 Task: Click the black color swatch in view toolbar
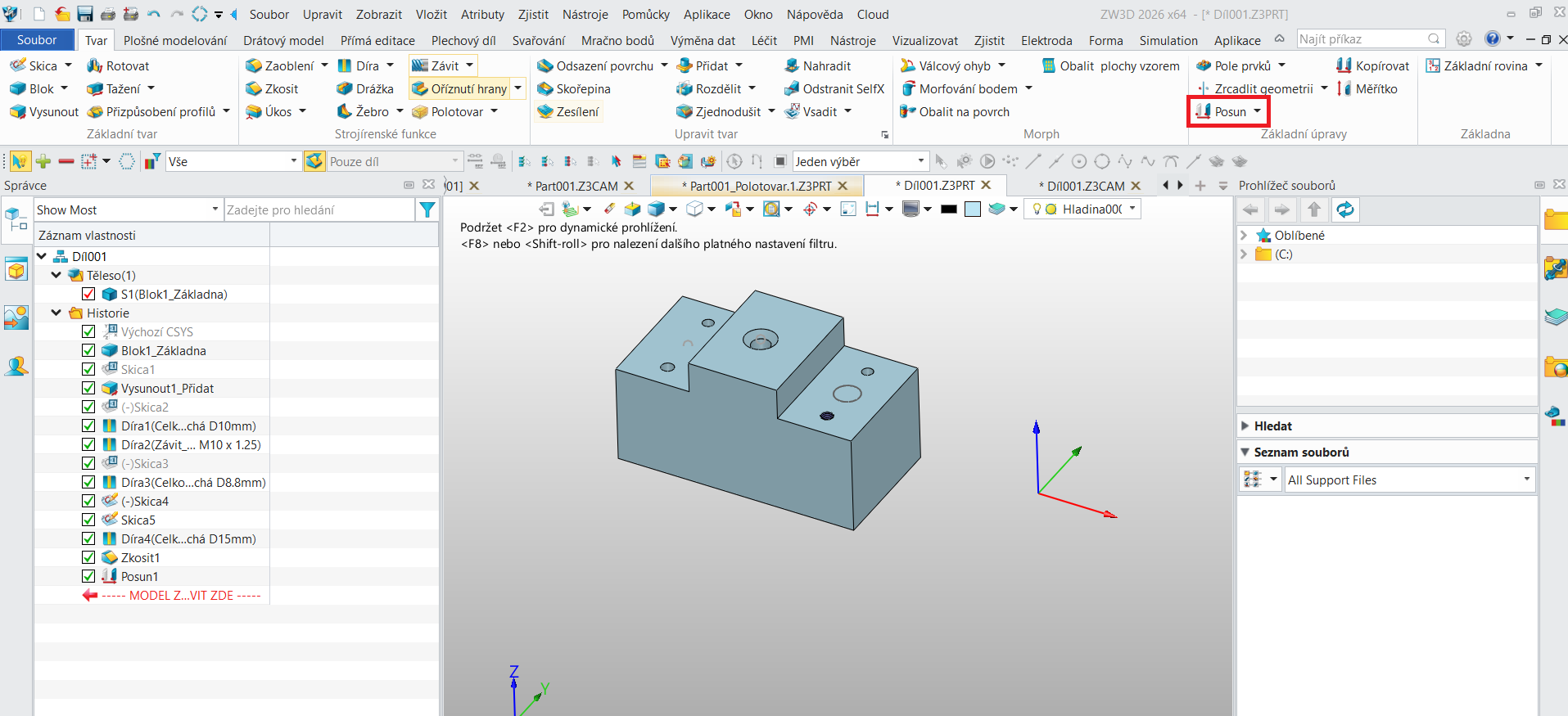(949, 209)
